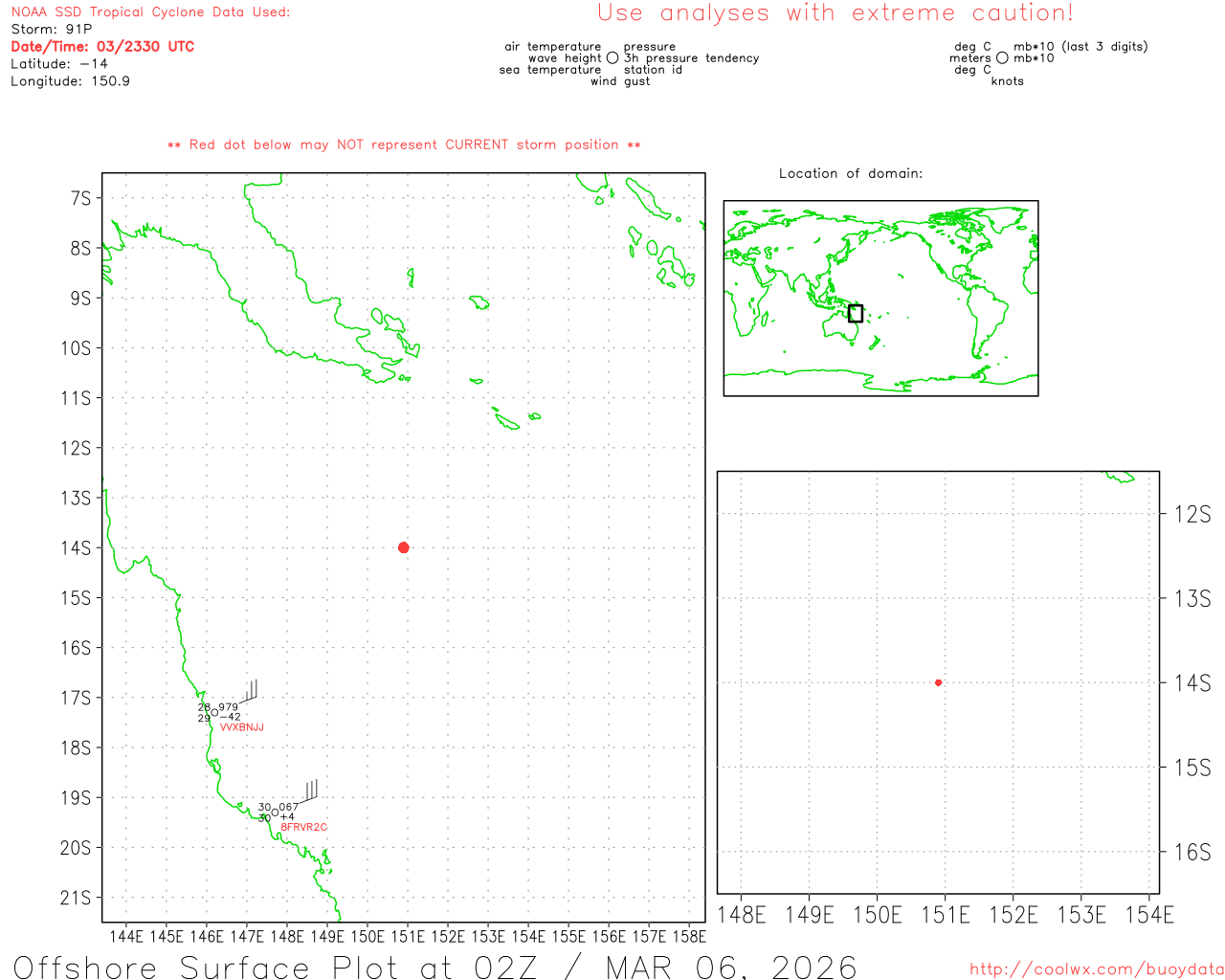Image resolution: width=1225 pixels, height=980 pixels.
Task: Click the red 8FRVR2C station ID label
Action: [x=303, y=827]
